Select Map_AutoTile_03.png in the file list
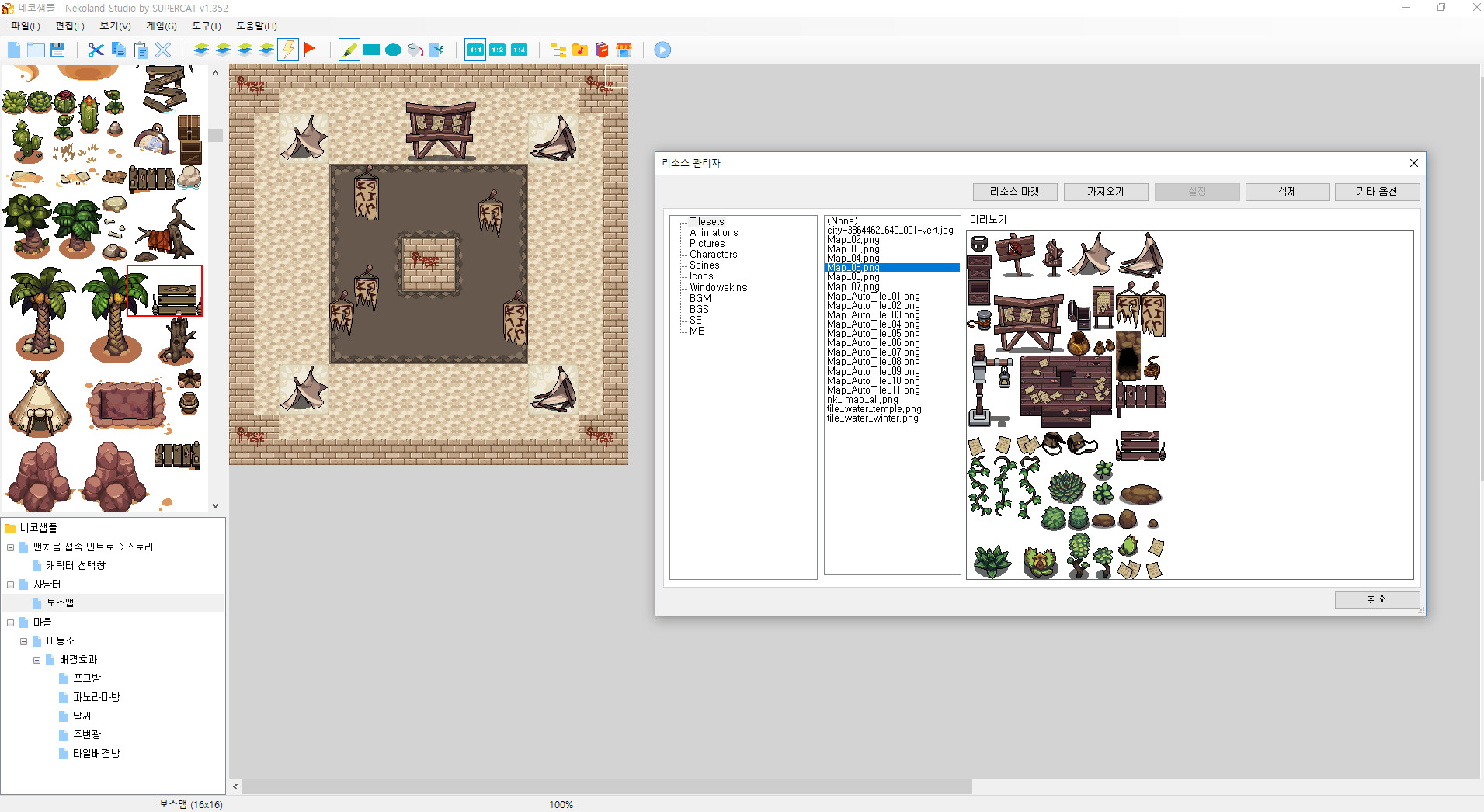Screen dimensions: 1484x812 click(873, 314)
